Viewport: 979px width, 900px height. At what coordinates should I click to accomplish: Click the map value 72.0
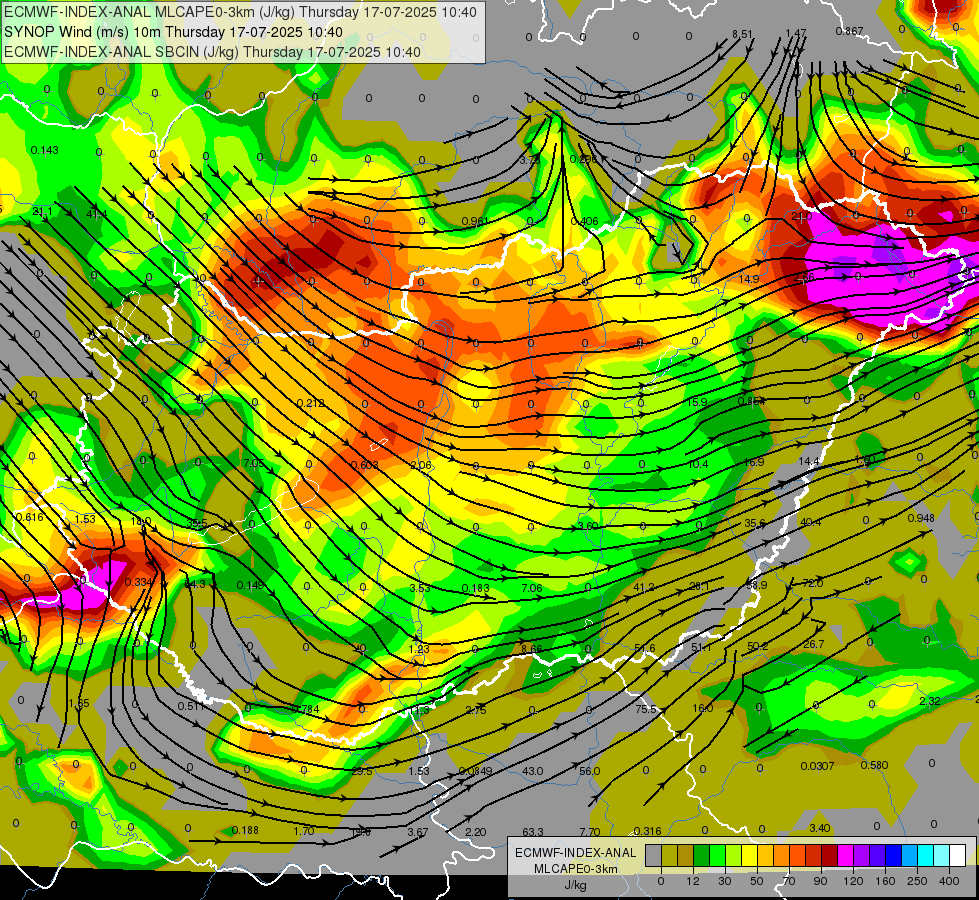pos(812,583)
